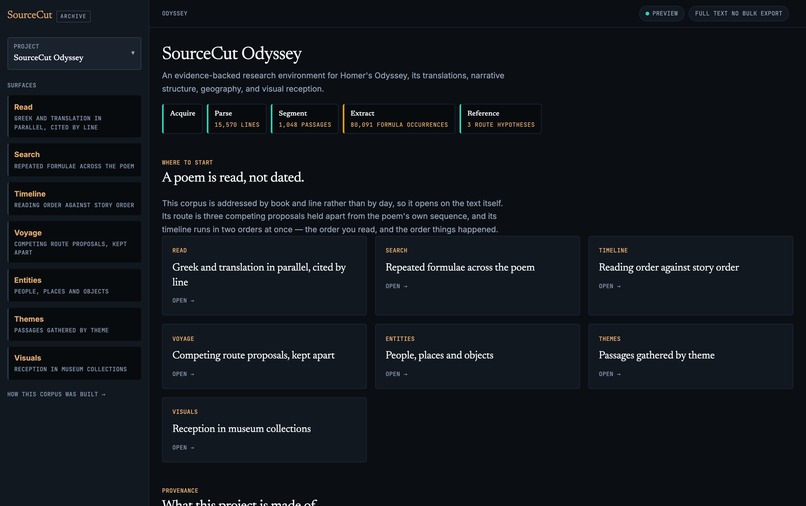Image resolution: width=806 pixels, height=506 pixels.
Task: Open the Search surface in sidebar
Action: 74,160
